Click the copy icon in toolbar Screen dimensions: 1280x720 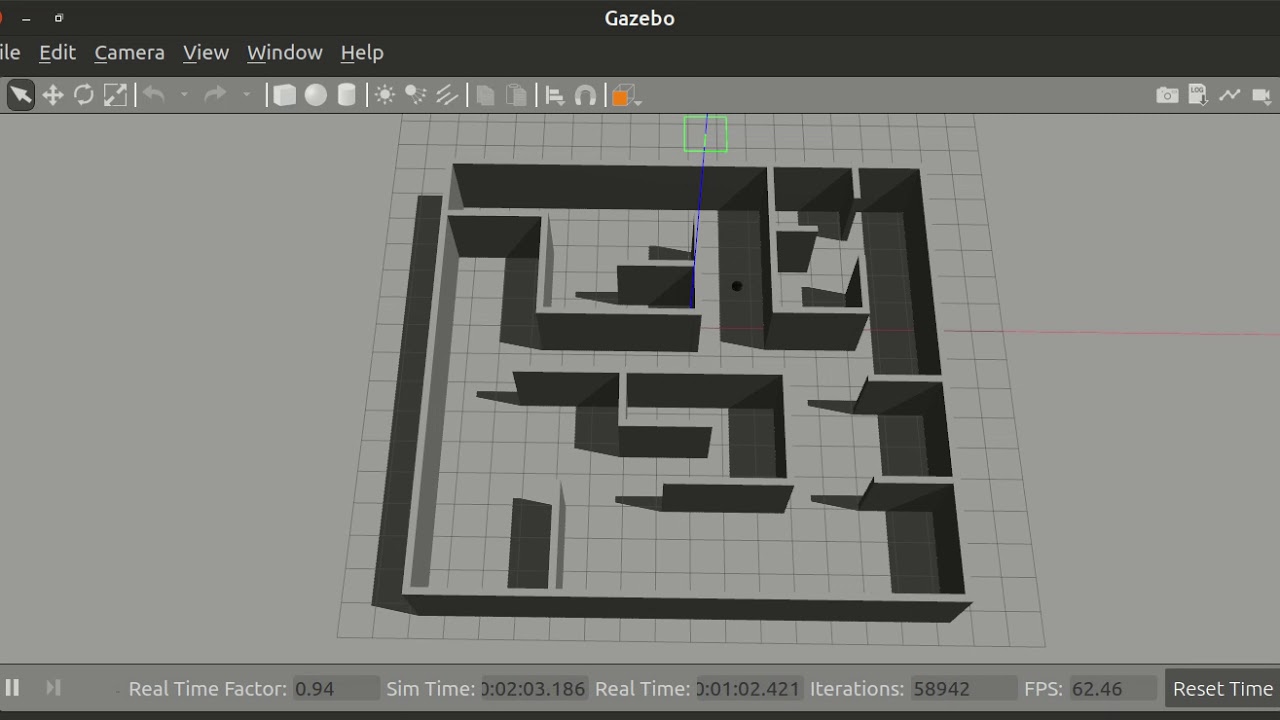tap(485, 95)
